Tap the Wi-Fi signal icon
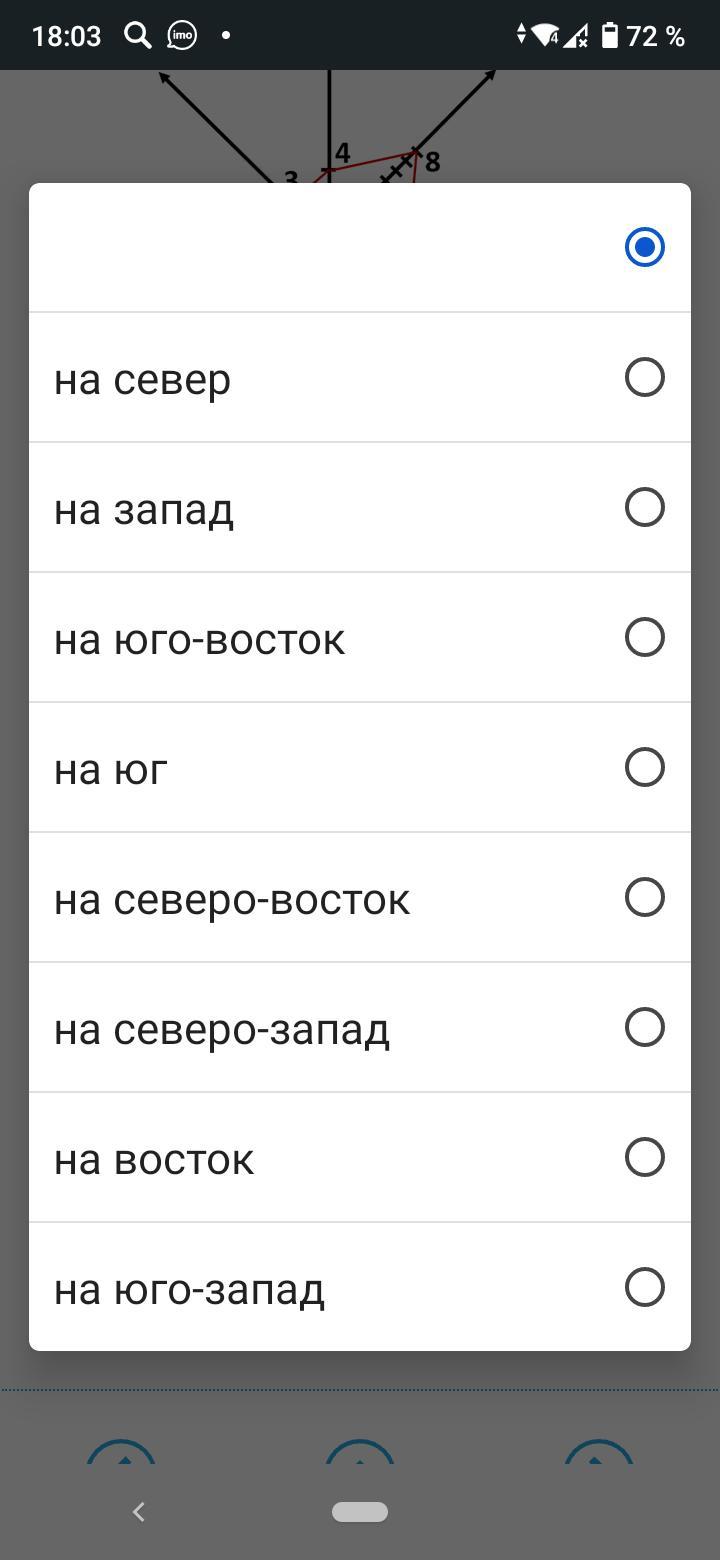 pyautogui.click(x=545, y=36)
